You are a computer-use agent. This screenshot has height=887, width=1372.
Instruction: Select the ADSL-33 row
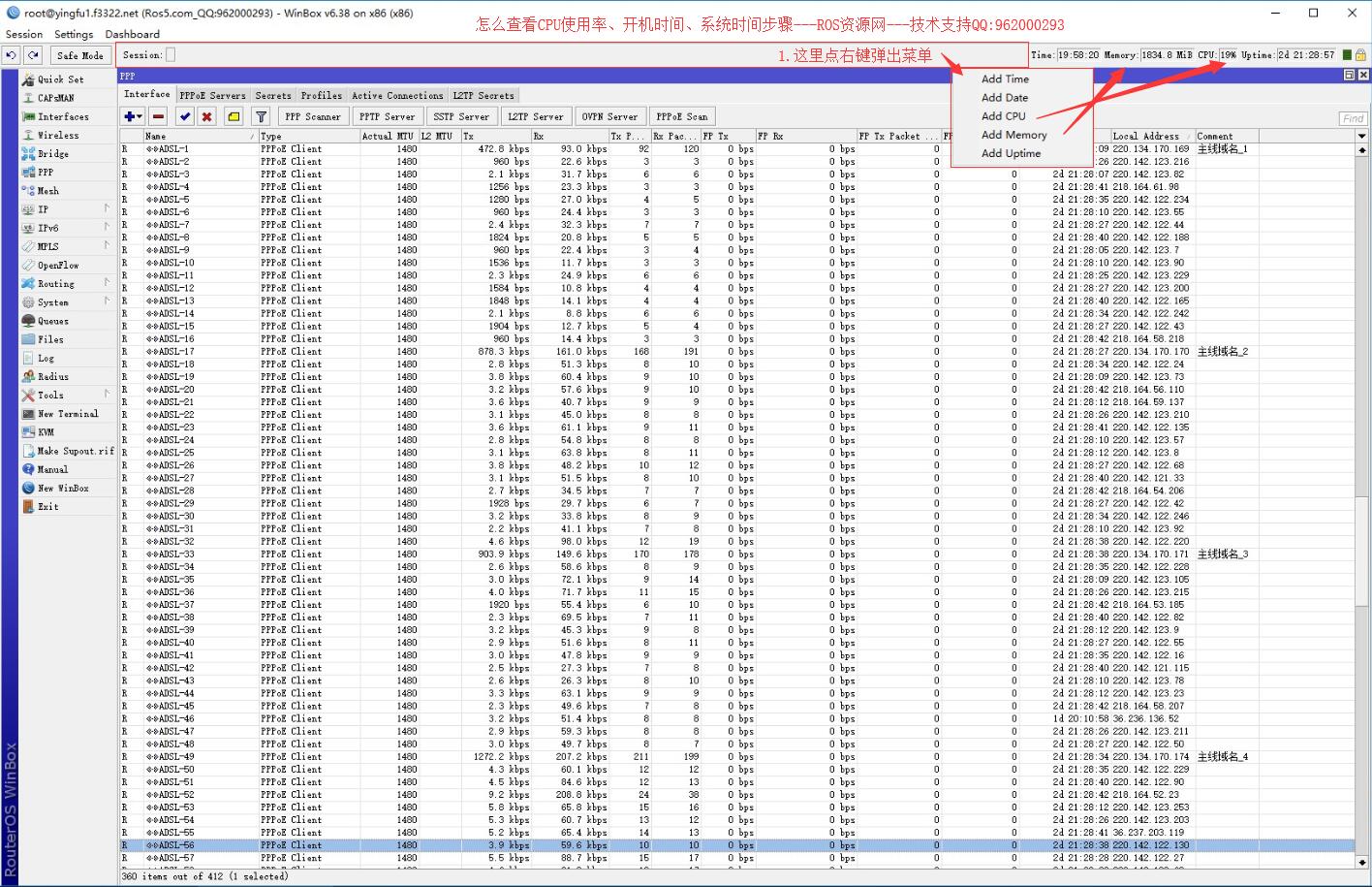coord(736,554)
